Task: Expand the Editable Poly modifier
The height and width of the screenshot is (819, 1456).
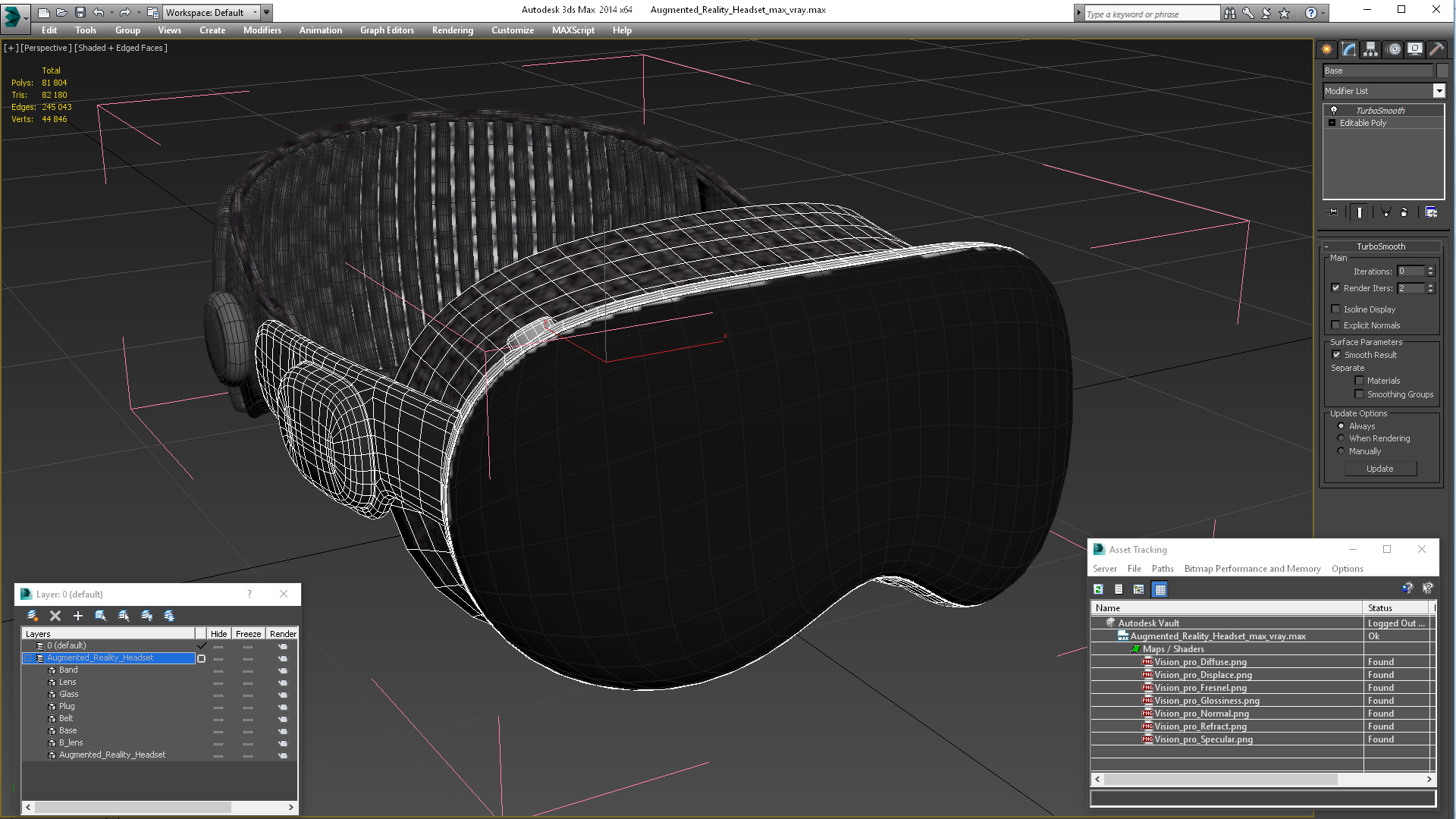Action: [x=1332, y=123]
